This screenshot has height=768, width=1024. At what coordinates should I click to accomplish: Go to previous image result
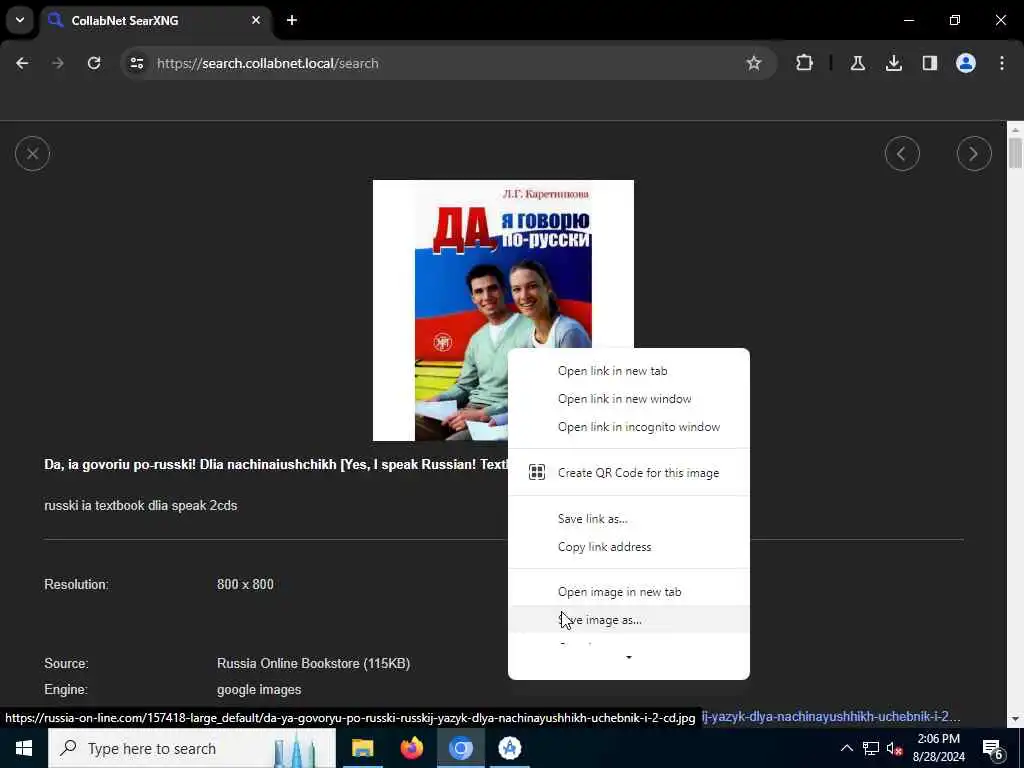point(902,154)
